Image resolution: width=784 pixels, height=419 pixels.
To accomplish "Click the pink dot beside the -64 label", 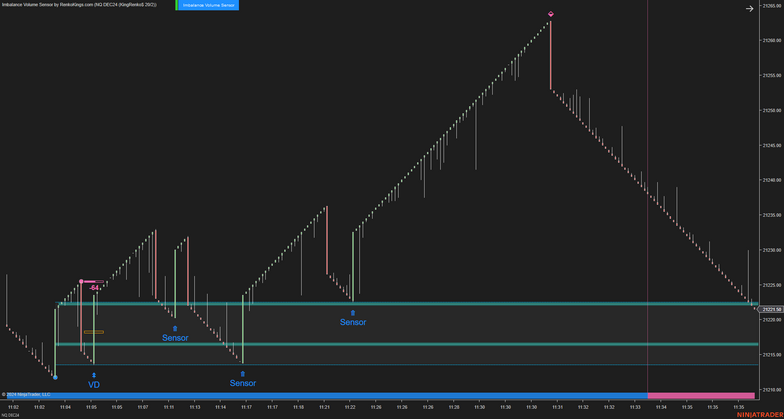I will (x=81, y=282).
